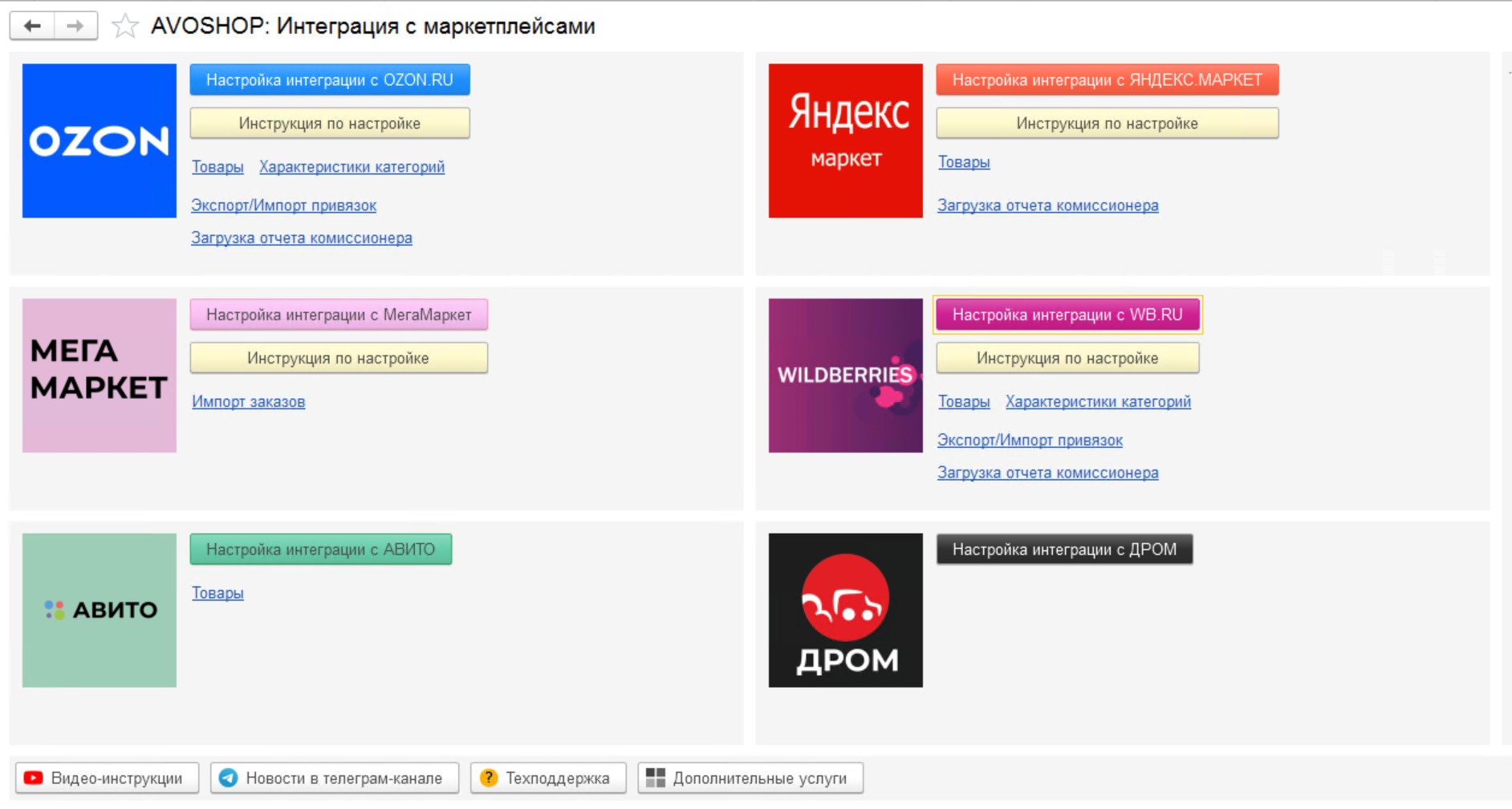Open Инструкция по настройке for Яндекс Маркет
Image resolution: width=1512 pixels, height=809 pixels.
[1108, 123]
